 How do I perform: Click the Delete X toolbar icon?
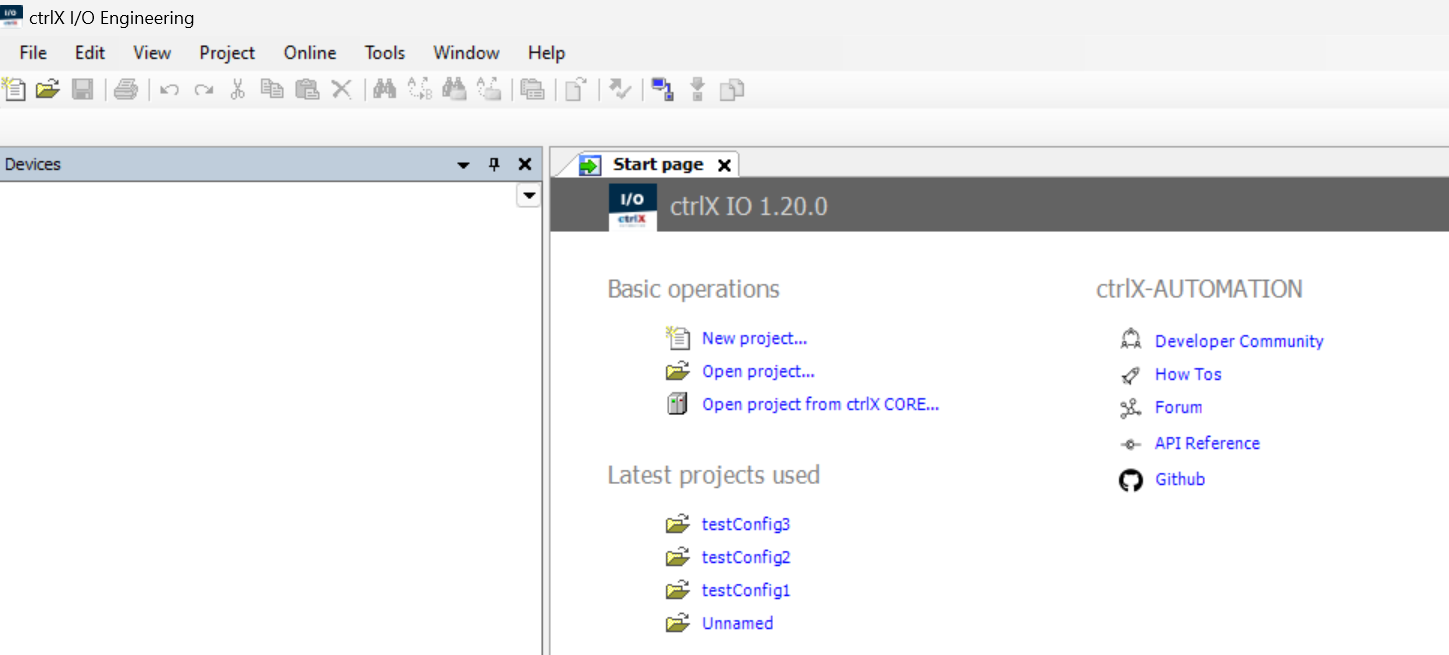tap(341, 89)
